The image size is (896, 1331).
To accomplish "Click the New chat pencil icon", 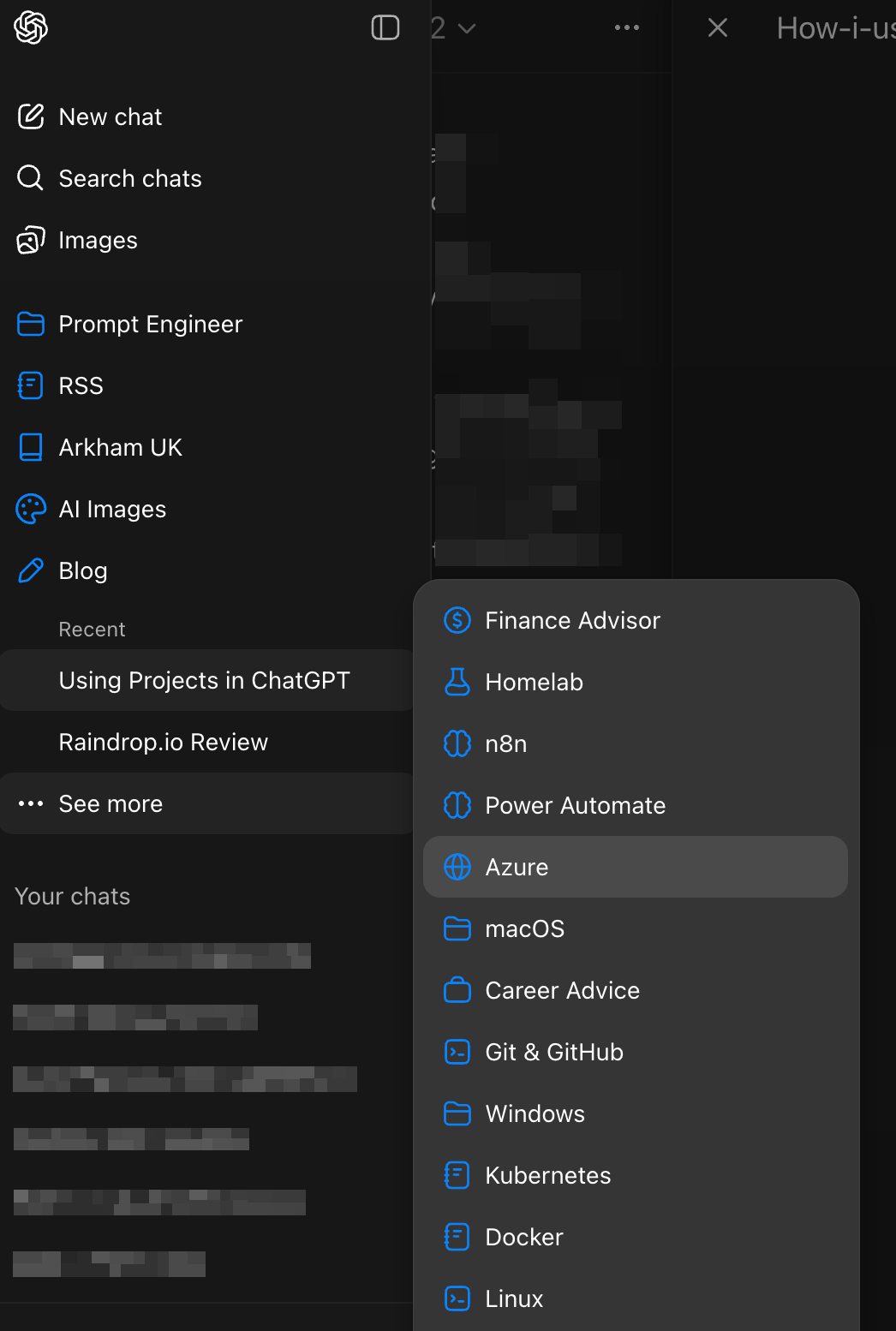I will pos(31,116).
